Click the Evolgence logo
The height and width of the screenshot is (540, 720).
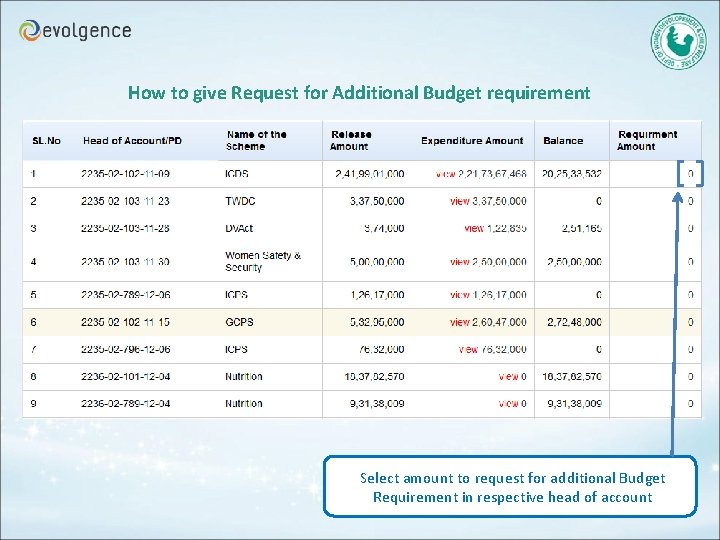(x=75, y=31)
